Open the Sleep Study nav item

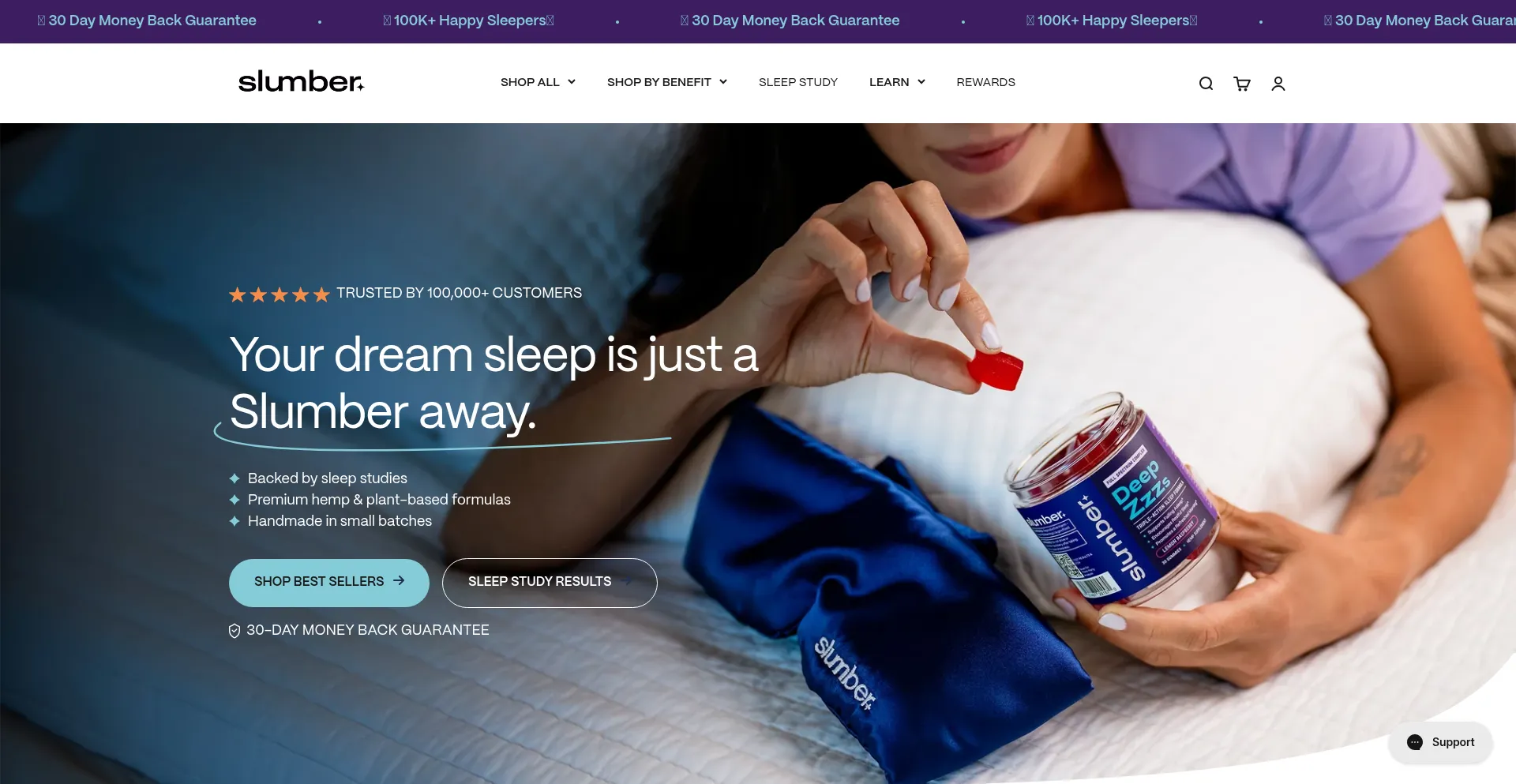pos(798,82)
